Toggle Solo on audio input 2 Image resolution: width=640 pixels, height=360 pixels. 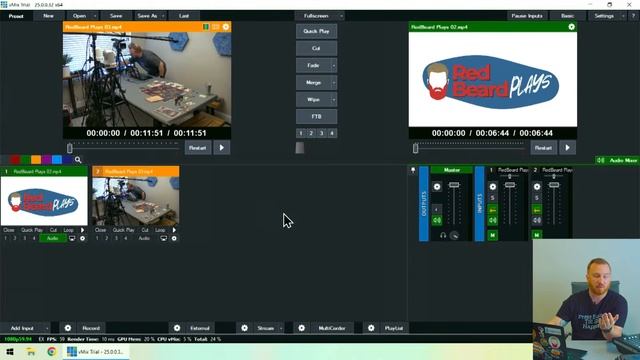point(537,198)
